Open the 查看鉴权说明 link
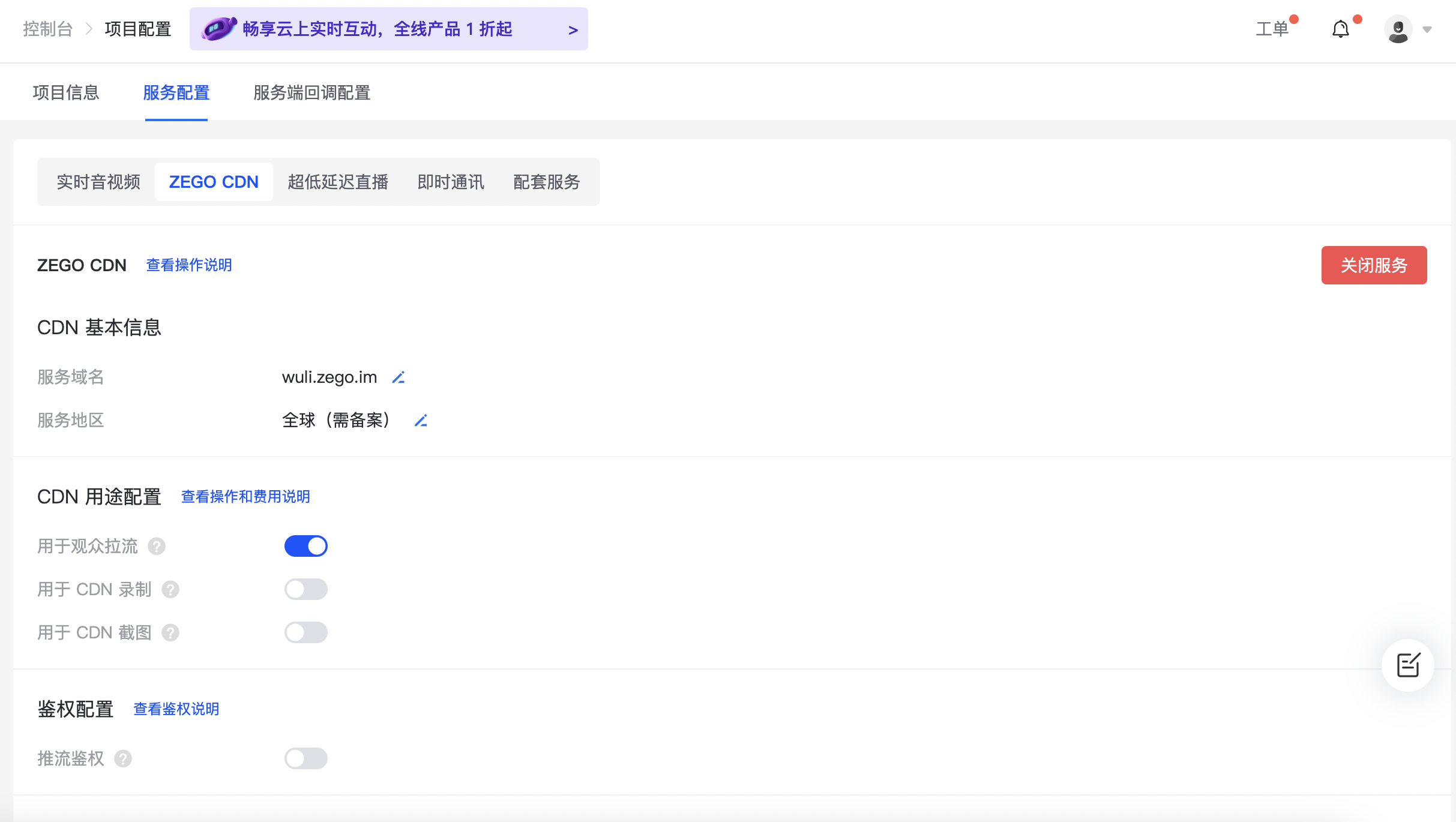Viewport: 1456px width, 822px height. [176, 709]
